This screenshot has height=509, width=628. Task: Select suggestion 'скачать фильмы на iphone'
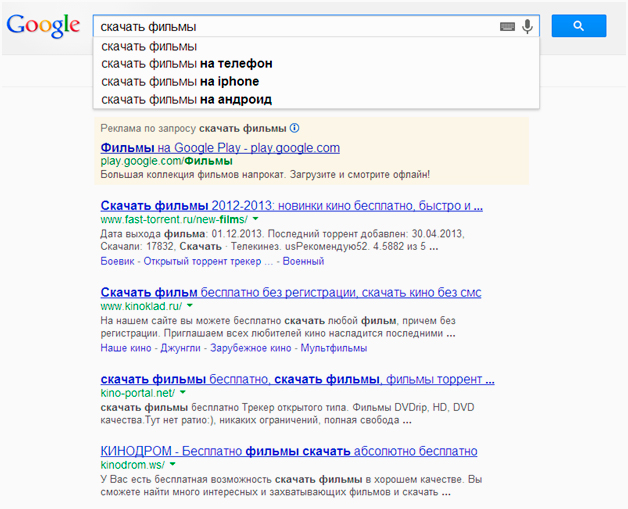316,81
